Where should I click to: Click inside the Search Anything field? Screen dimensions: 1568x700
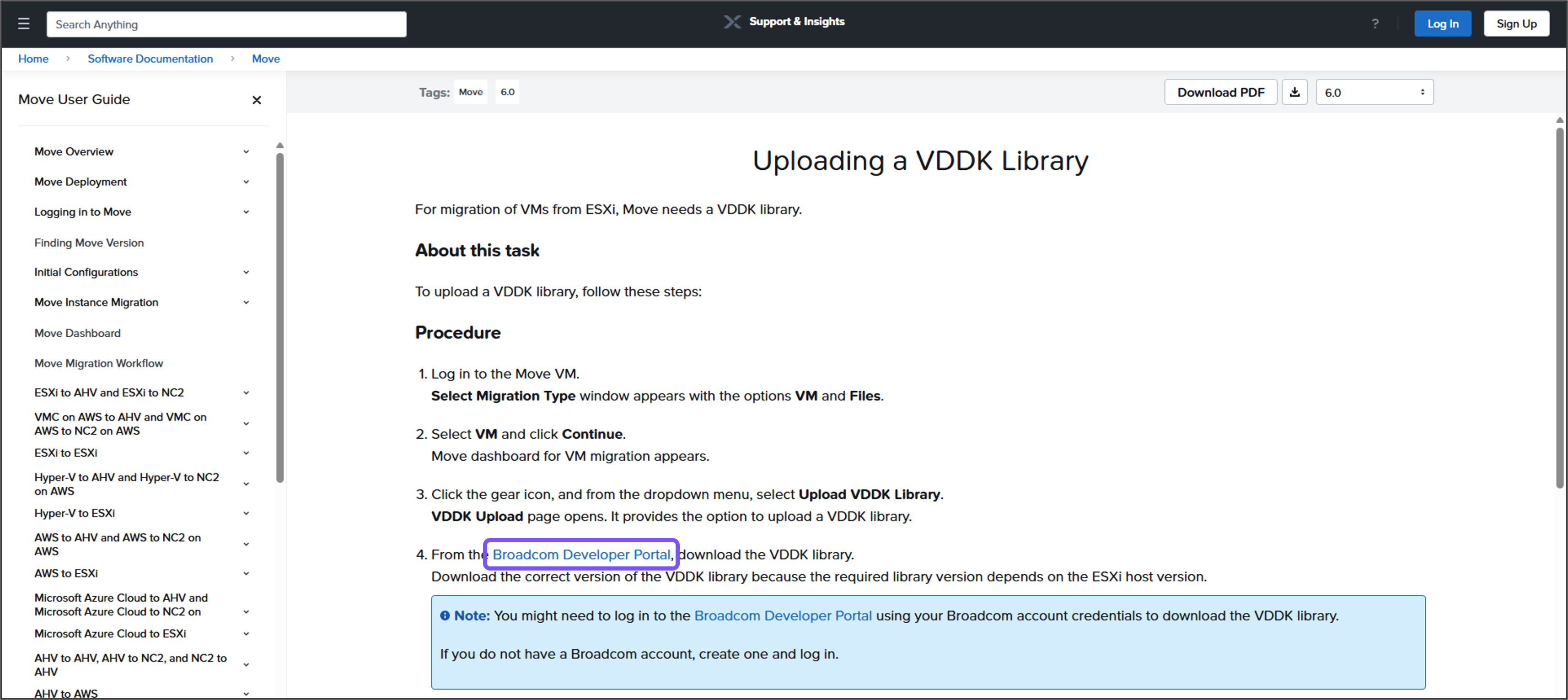pos(226,24)
